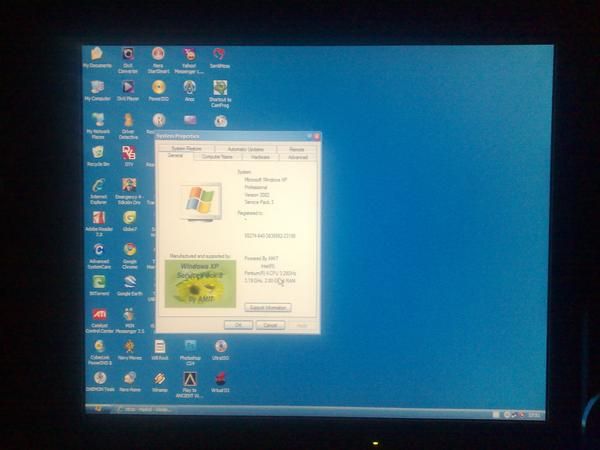
Task: Select the General tab
Action: [x=175, y=156]
